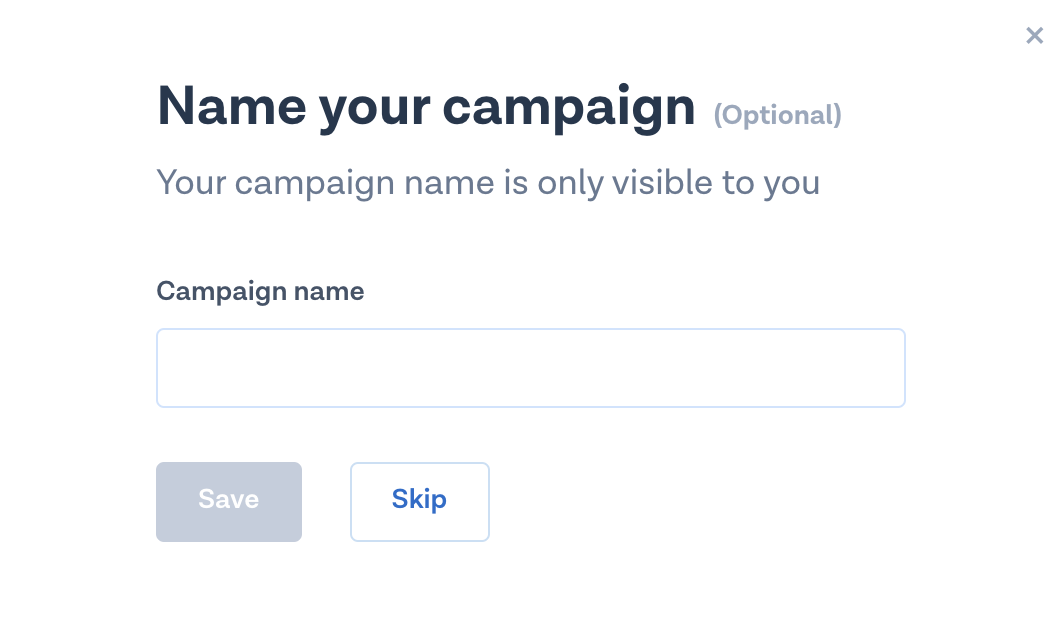
Task: Close the Name your campaign dialog
Action: point(1034,36)
